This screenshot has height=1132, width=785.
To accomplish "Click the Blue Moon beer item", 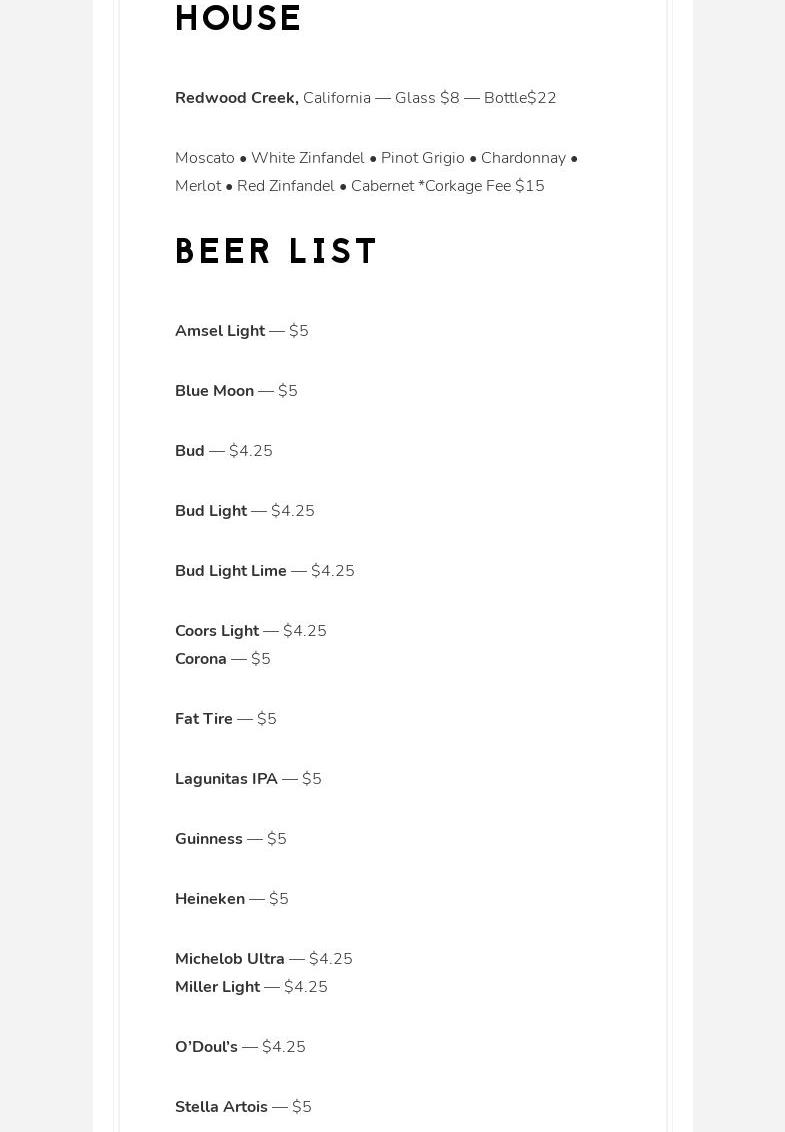I will [x=214, y=391].
